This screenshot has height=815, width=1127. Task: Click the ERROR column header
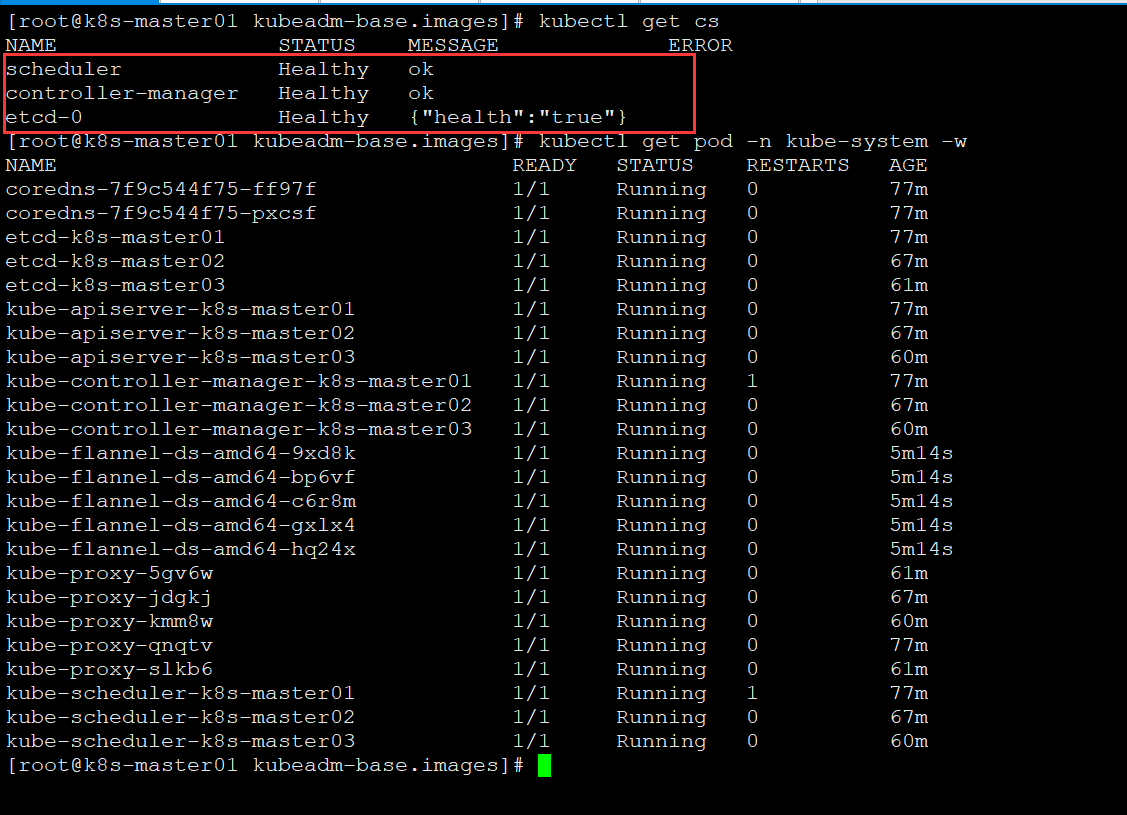click(700, 45)
